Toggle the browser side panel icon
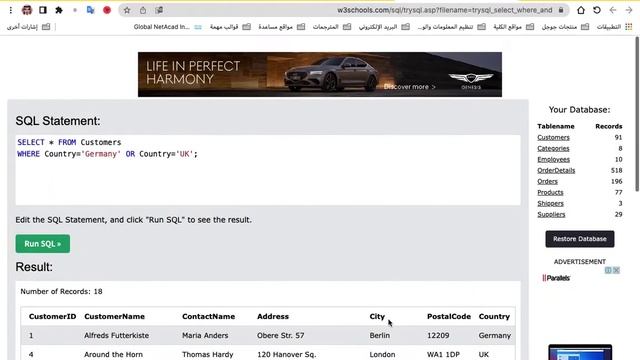This screenshot has height=360, width=640. (x=43, y=10)
